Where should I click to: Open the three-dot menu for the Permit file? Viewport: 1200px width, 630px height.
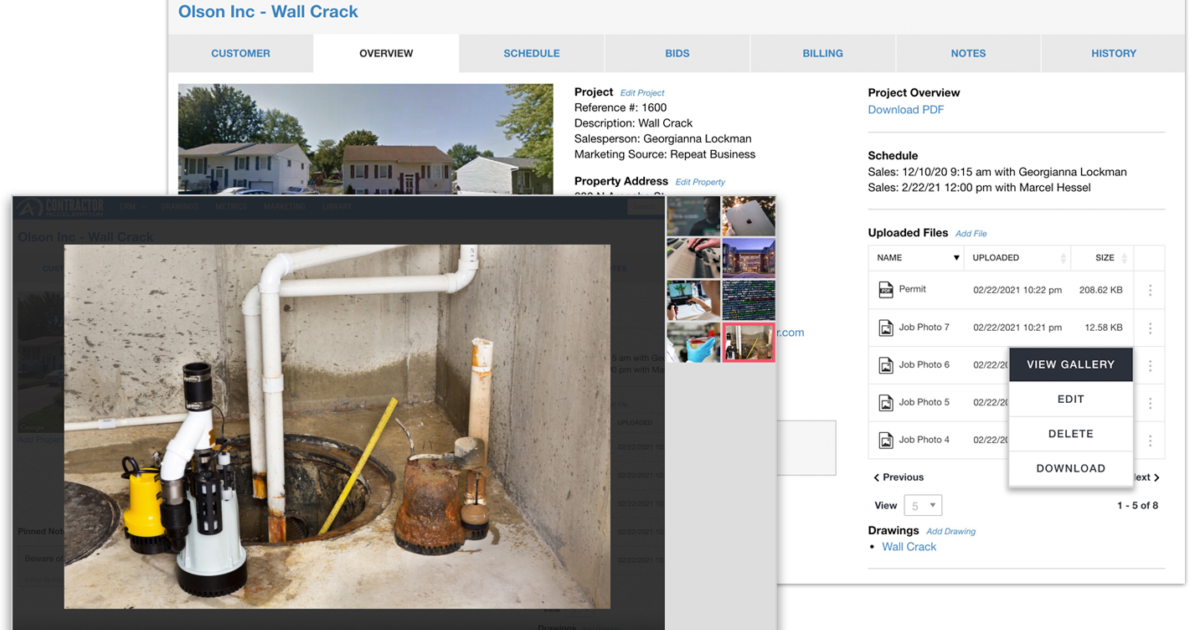point(1150,289)
